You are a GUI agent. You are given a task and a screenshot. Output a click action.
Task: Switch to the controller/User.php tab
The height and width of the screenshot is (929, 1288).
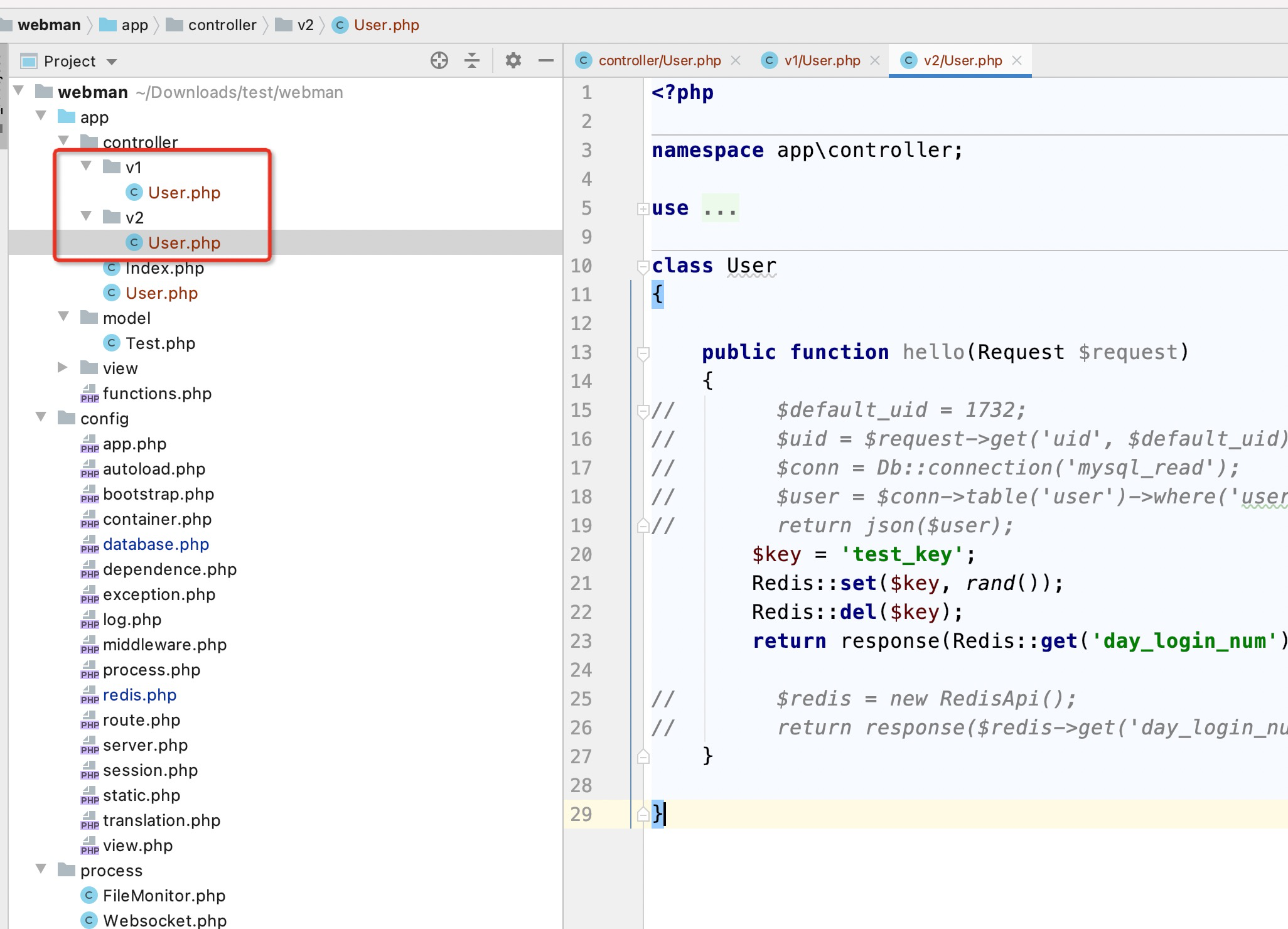[x=659, y=61]
